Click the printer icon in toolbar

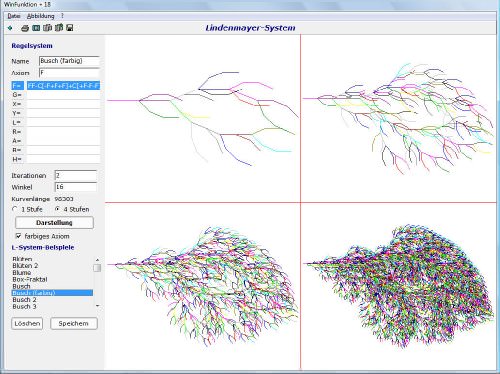[x=25, y=28]
